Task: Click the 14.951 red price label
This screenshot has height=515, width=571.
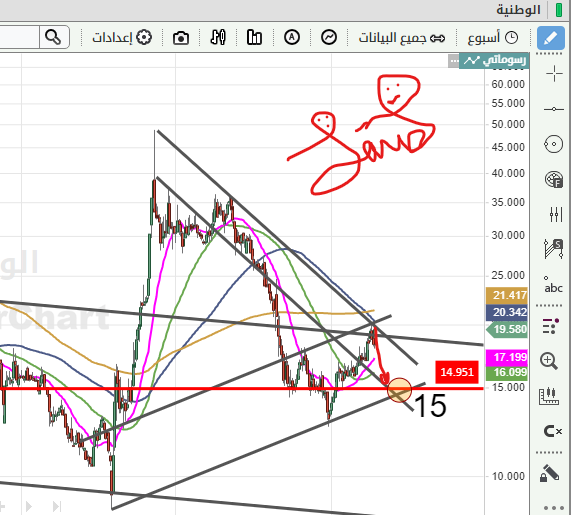Action: click(x=457, y=372)
